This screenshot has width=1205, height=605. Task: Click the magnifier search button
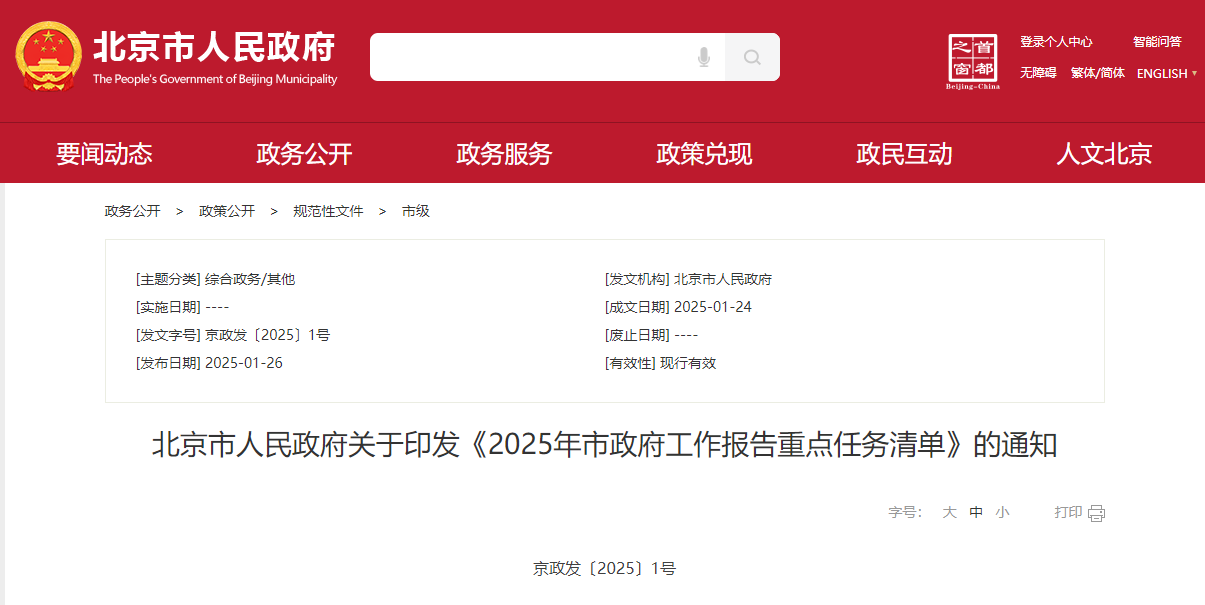752,57
